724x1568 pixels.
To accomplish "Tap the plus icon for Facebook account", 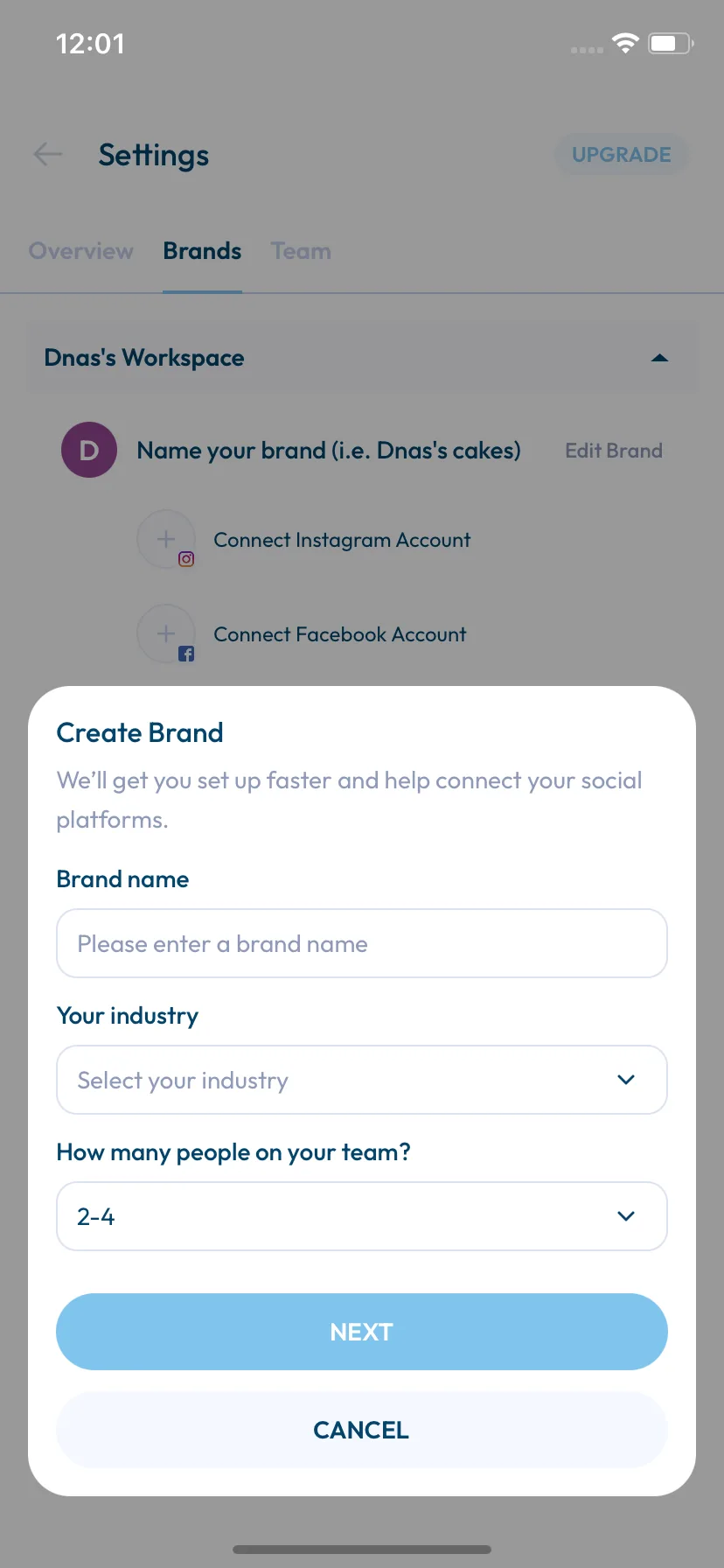I will point(166,633).
